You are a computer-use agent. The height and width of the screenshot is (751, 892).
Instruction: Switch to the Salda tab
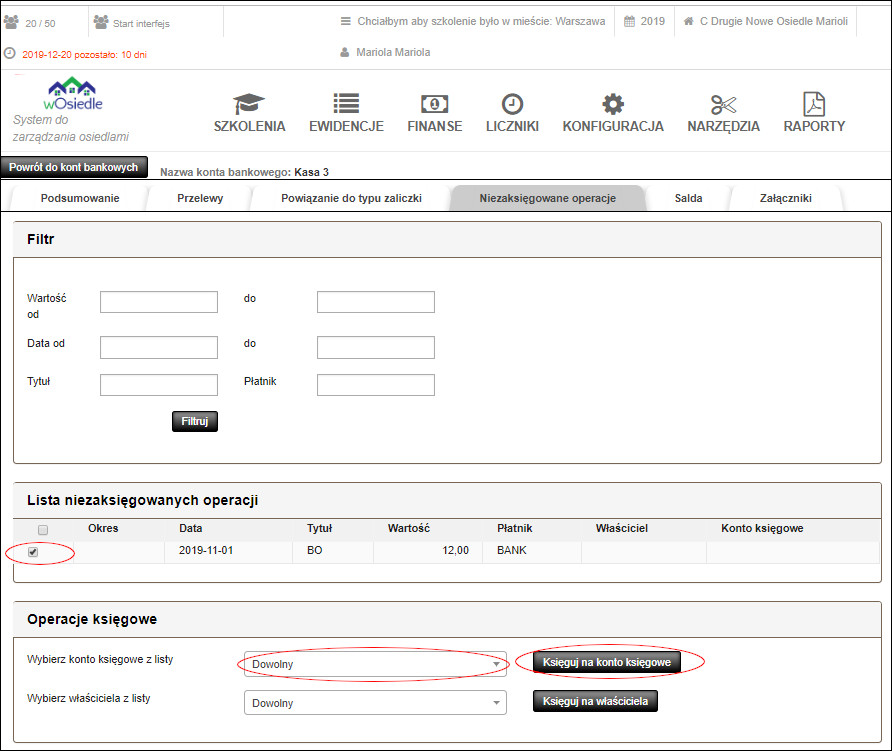[x=688, y=198]
